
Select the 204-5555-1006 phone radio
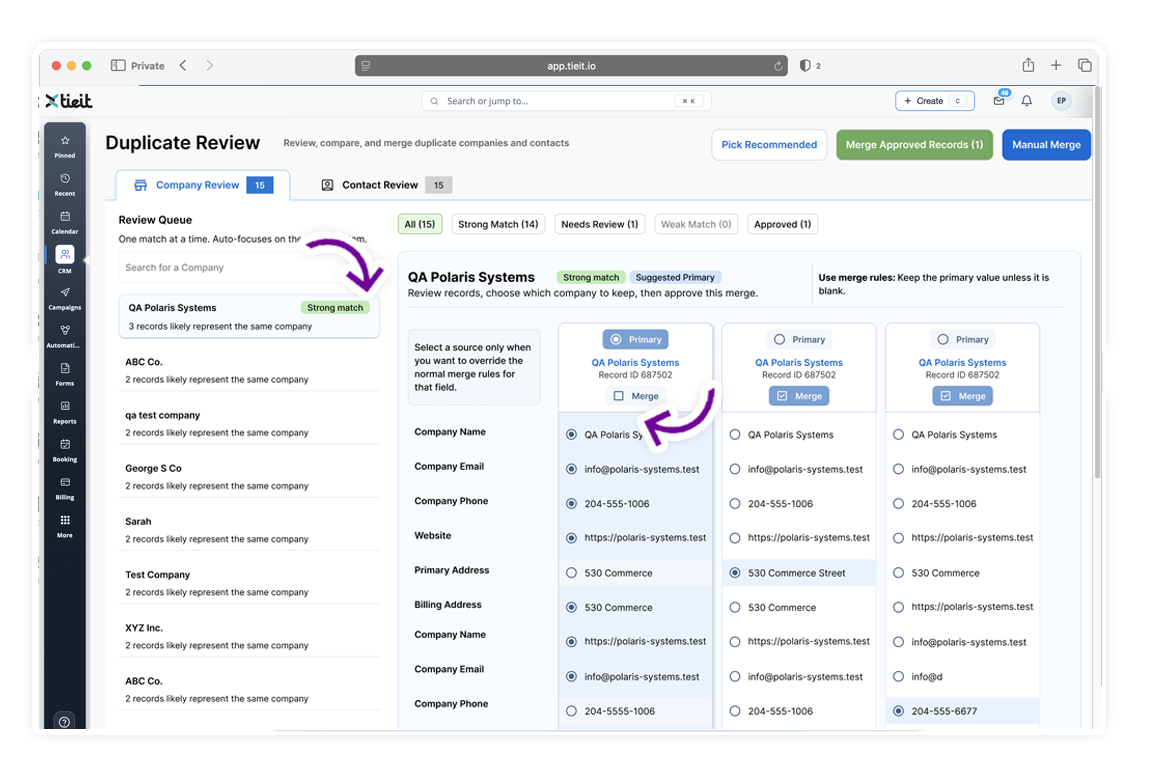tap(571, 711)
